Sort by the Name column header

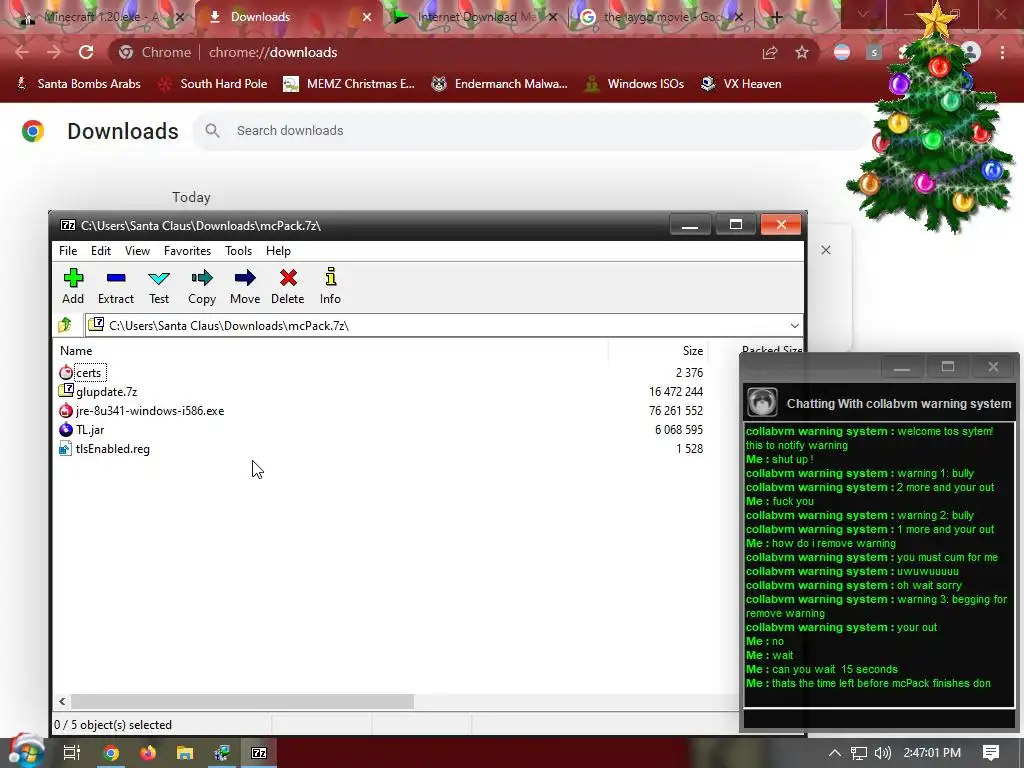coord(330,351)
